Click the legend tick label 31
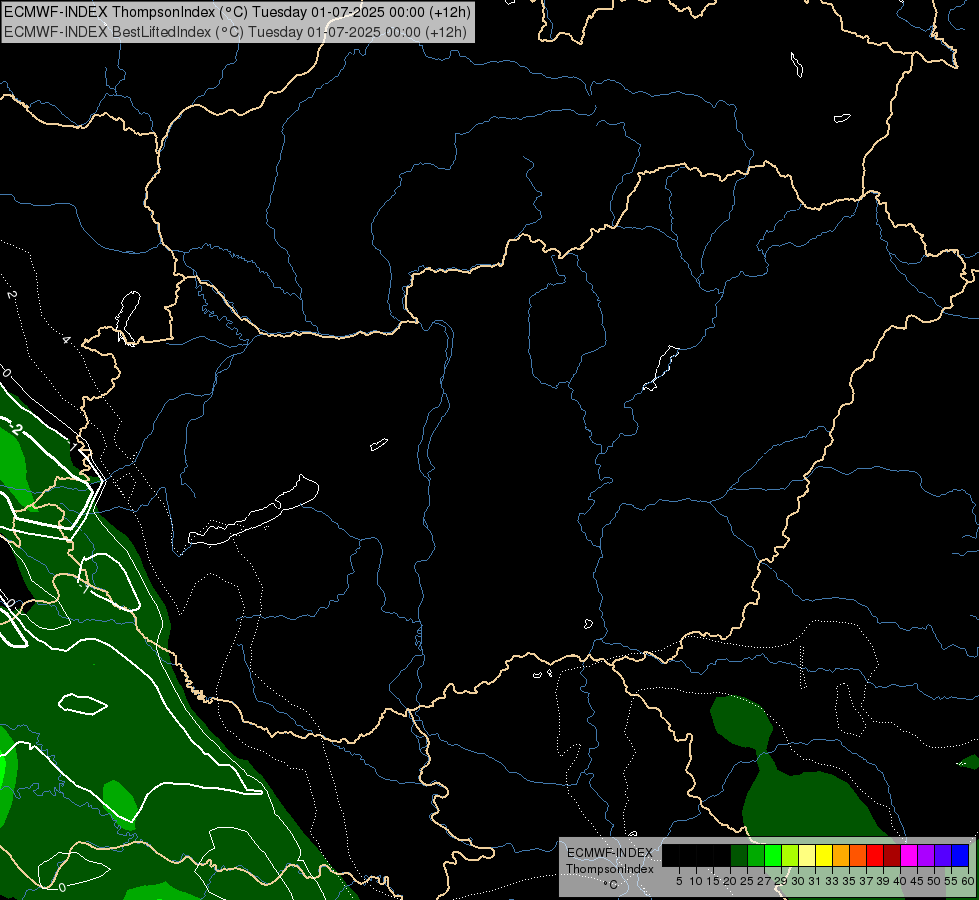Image resolution: width=979 pixels, height=900 pixels. point(815,881)
